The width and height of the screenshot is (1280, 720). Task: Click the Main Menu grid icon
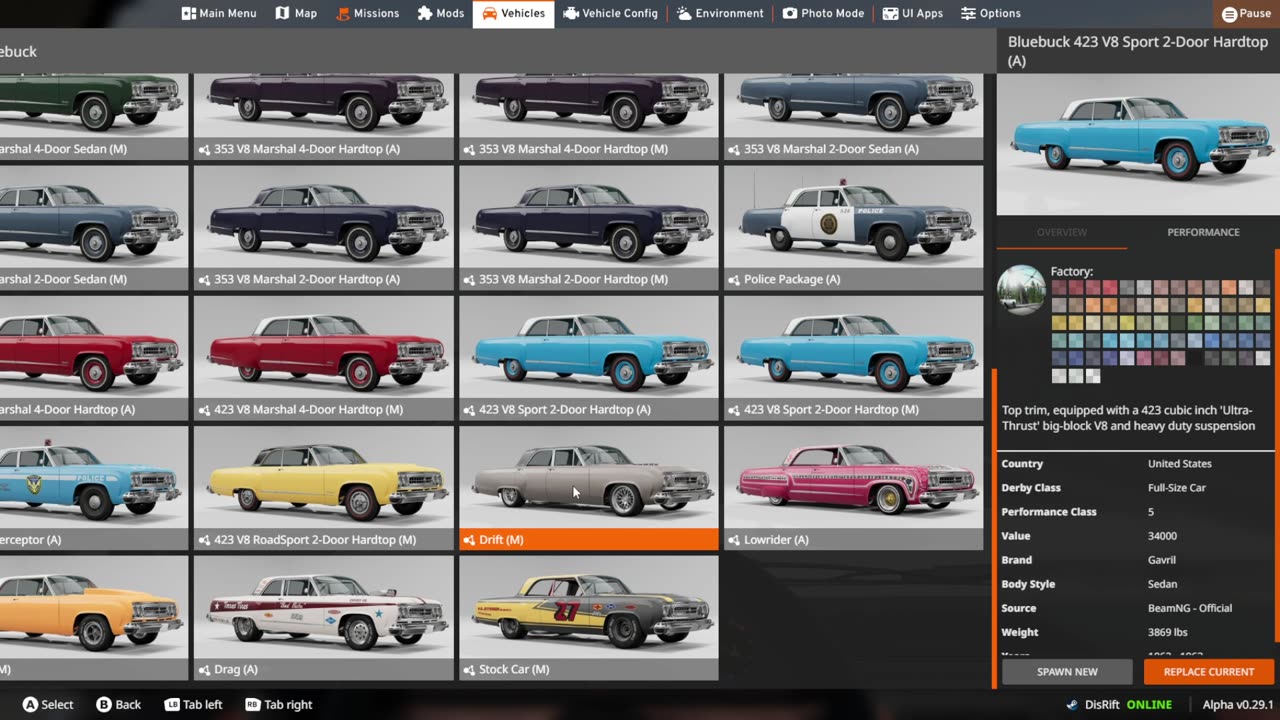tap(188, 14)
